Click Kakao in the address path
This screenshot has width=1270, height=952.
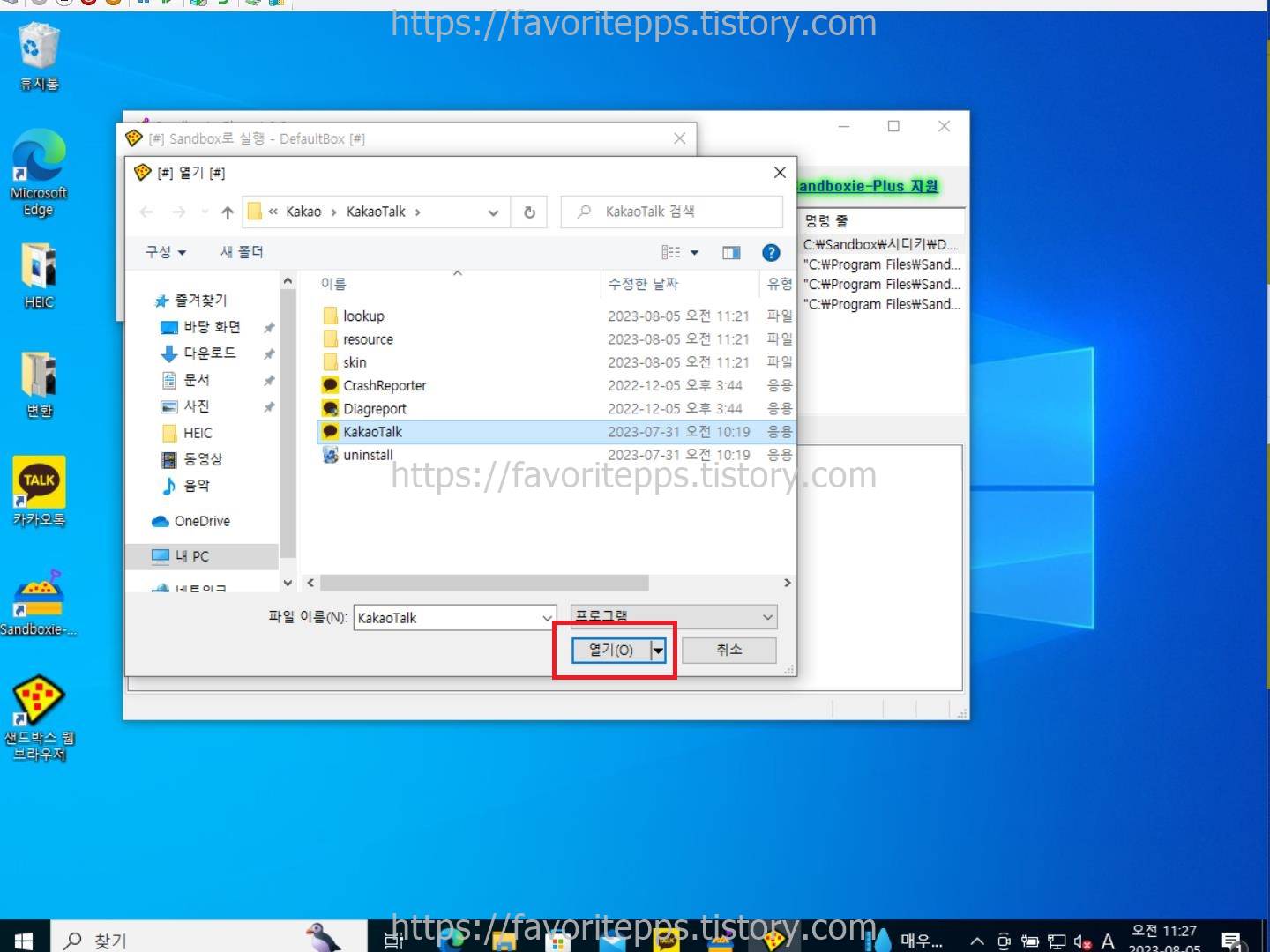[303, 212]
